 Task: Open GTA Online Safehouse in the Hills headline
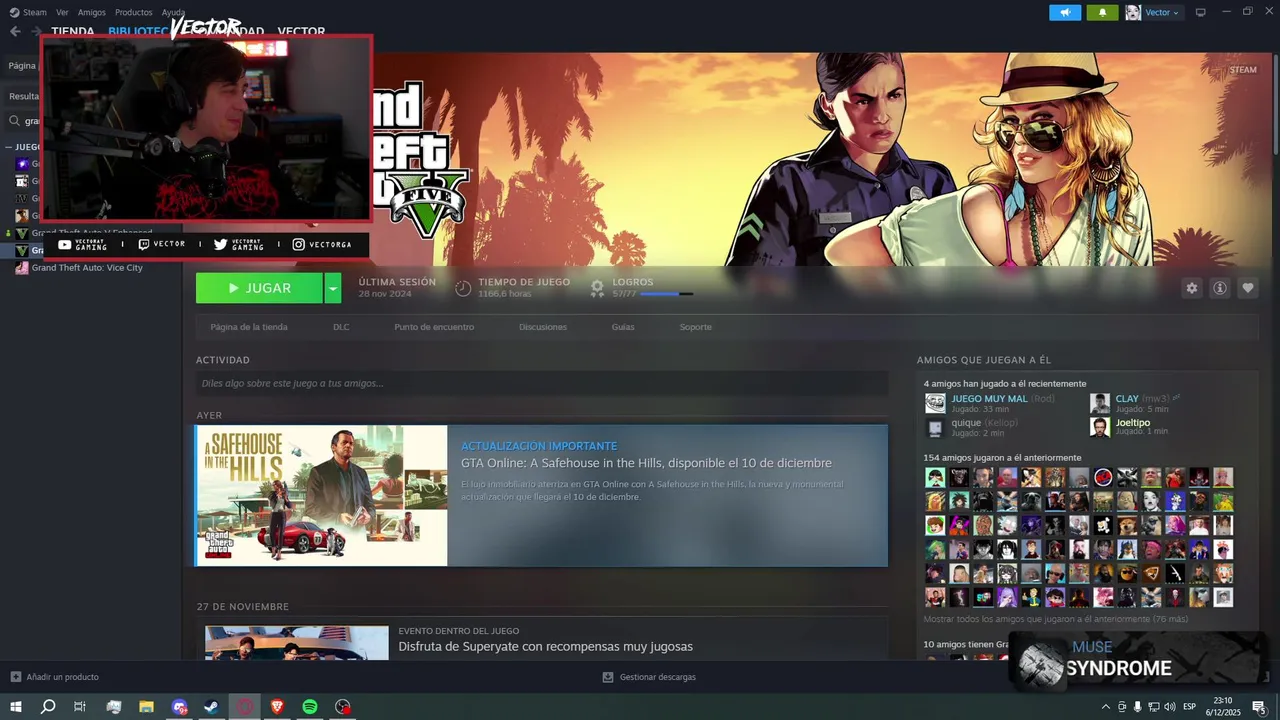pyautogui.click(x=646, y=463)
